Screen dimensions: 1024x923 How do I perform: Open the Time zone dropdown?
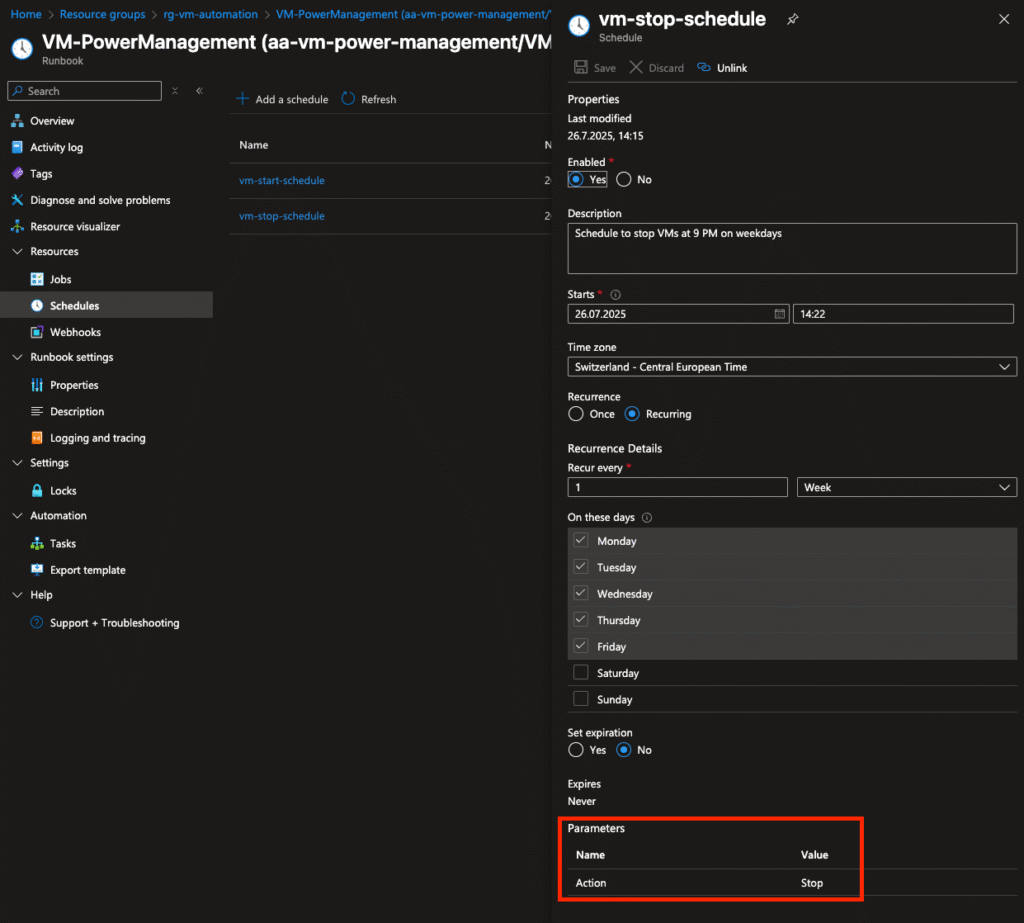point(792,367)
